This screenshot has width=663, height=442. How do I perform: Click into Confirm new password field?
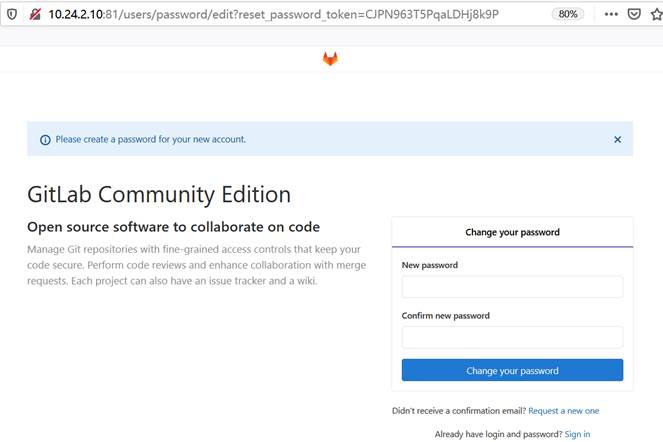(x=512, y=337)
